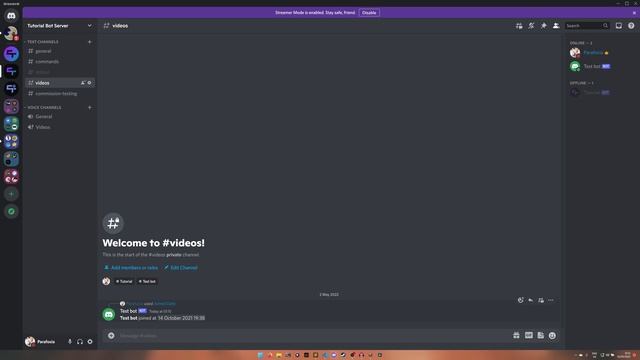Viewport: 640px width, 360px height.
Task: Add reaction to Test bot message
Action: tap(520, 300)
